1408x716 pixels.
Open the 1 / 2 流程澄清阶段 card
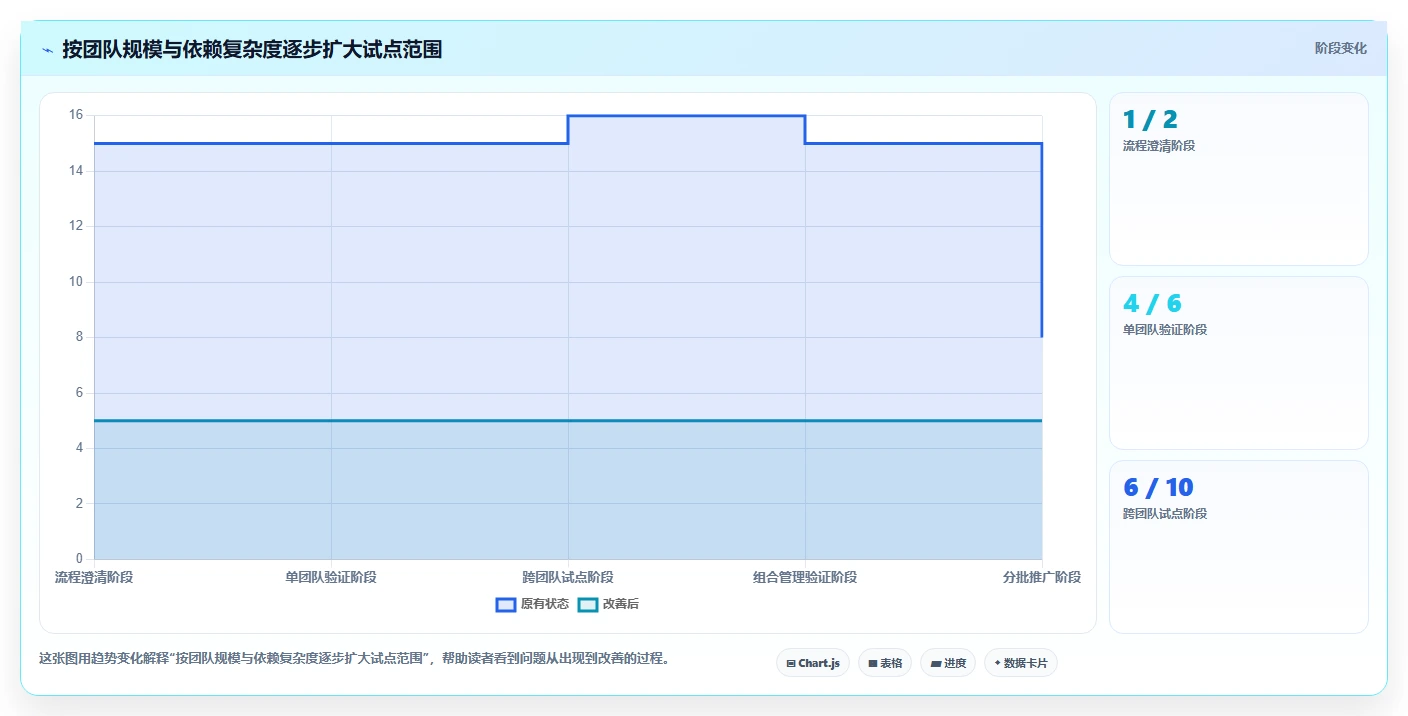point(1239,179)
